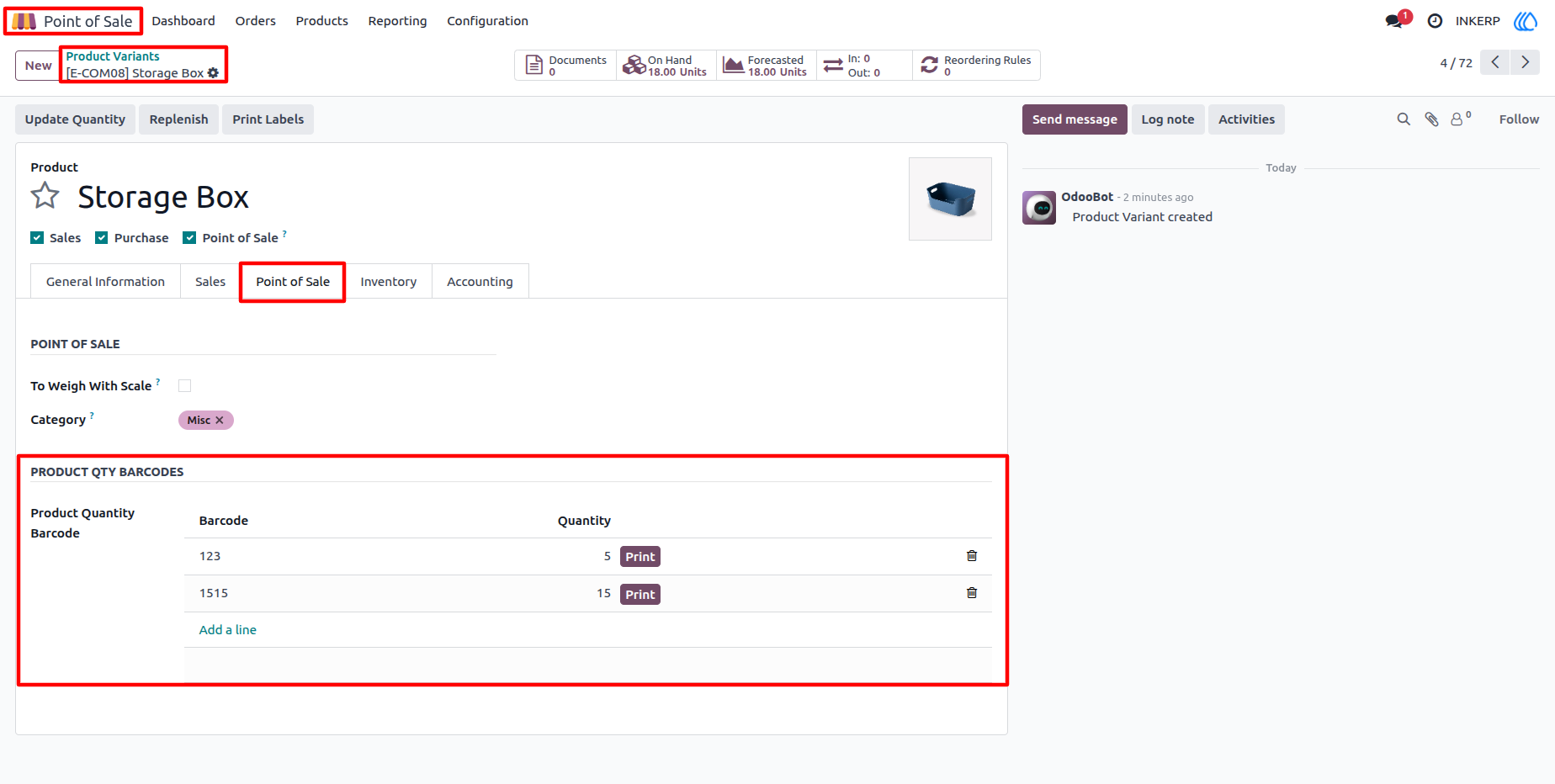Uncheck the Sales checkbox
This screenshot has height=784, width=1555.
[x=37, y=238]
